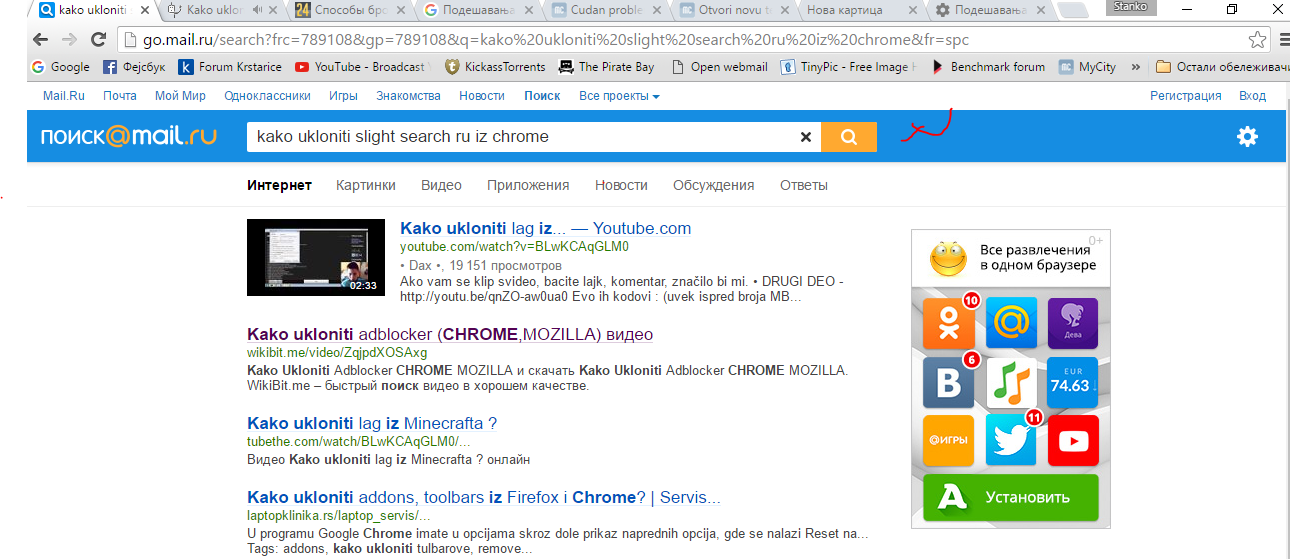Screen dimensions: 1290x559
Task: Go back with the browser back arrow
Action: click(40, 41)
